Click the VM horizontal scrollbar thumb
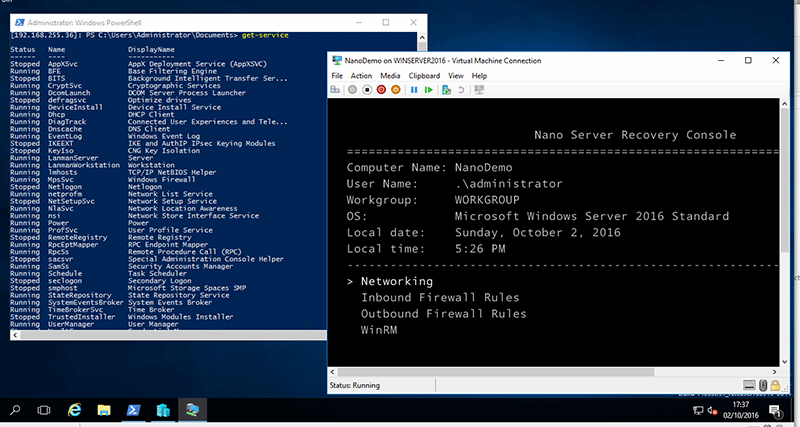Viewport: 800px width, 427px height. click(x=495, y=372)
